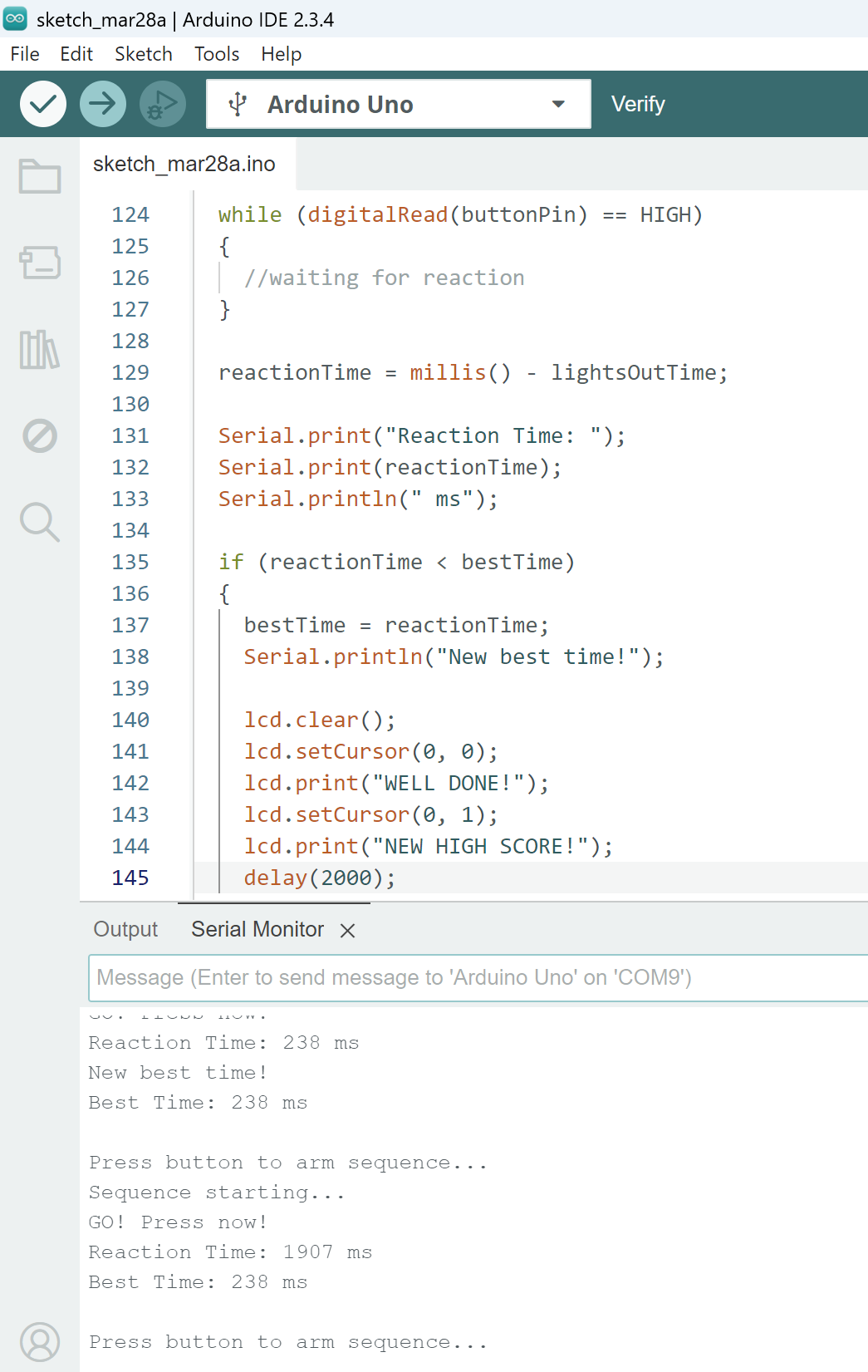The width and height of the screenshot is (868, 1372).
Task: Click serial output 'GO! Press now!'
Action: [x=179, y=1222]
